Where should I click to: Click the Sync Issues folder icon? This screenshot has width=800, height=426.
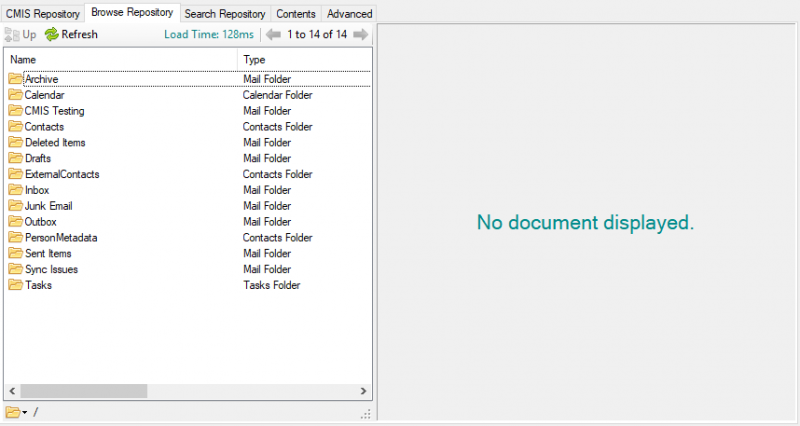click(15, 269)
